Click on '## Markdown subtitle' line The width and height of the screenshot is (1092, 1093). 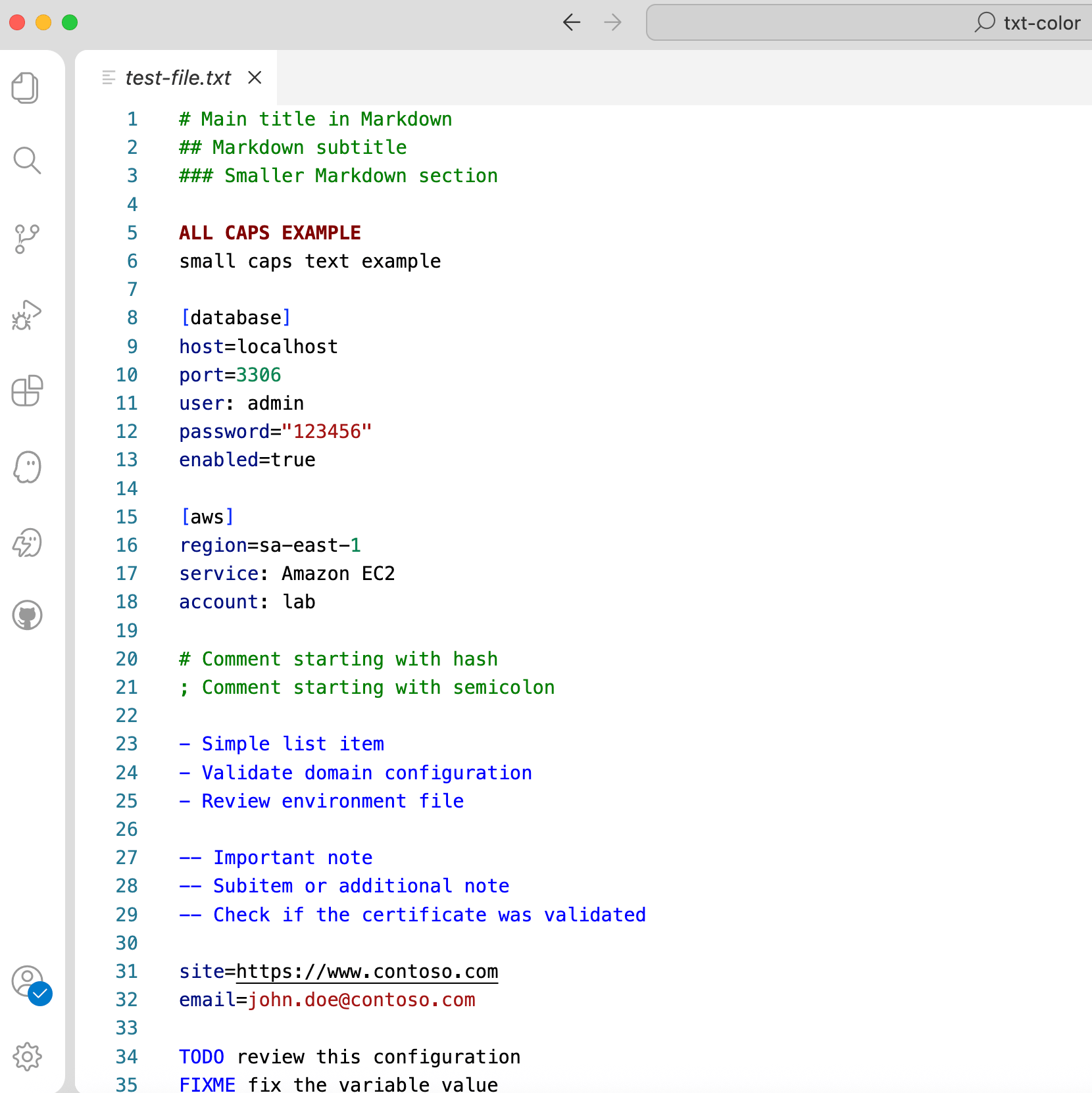(293, 147)
